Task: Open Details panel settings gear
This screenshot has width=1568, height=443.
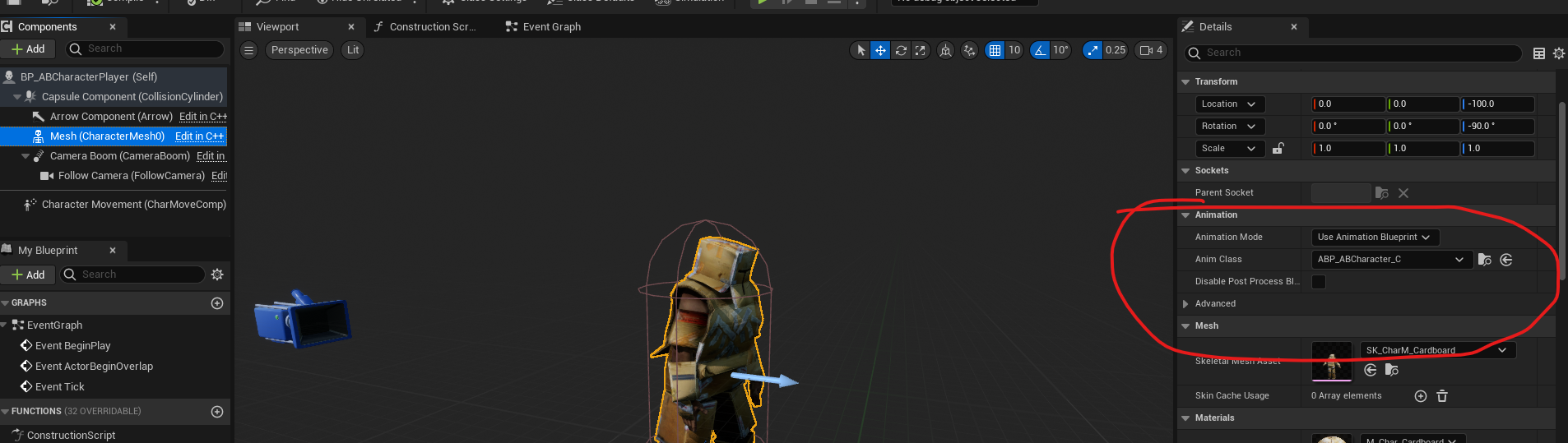Action: [1559, 53]
